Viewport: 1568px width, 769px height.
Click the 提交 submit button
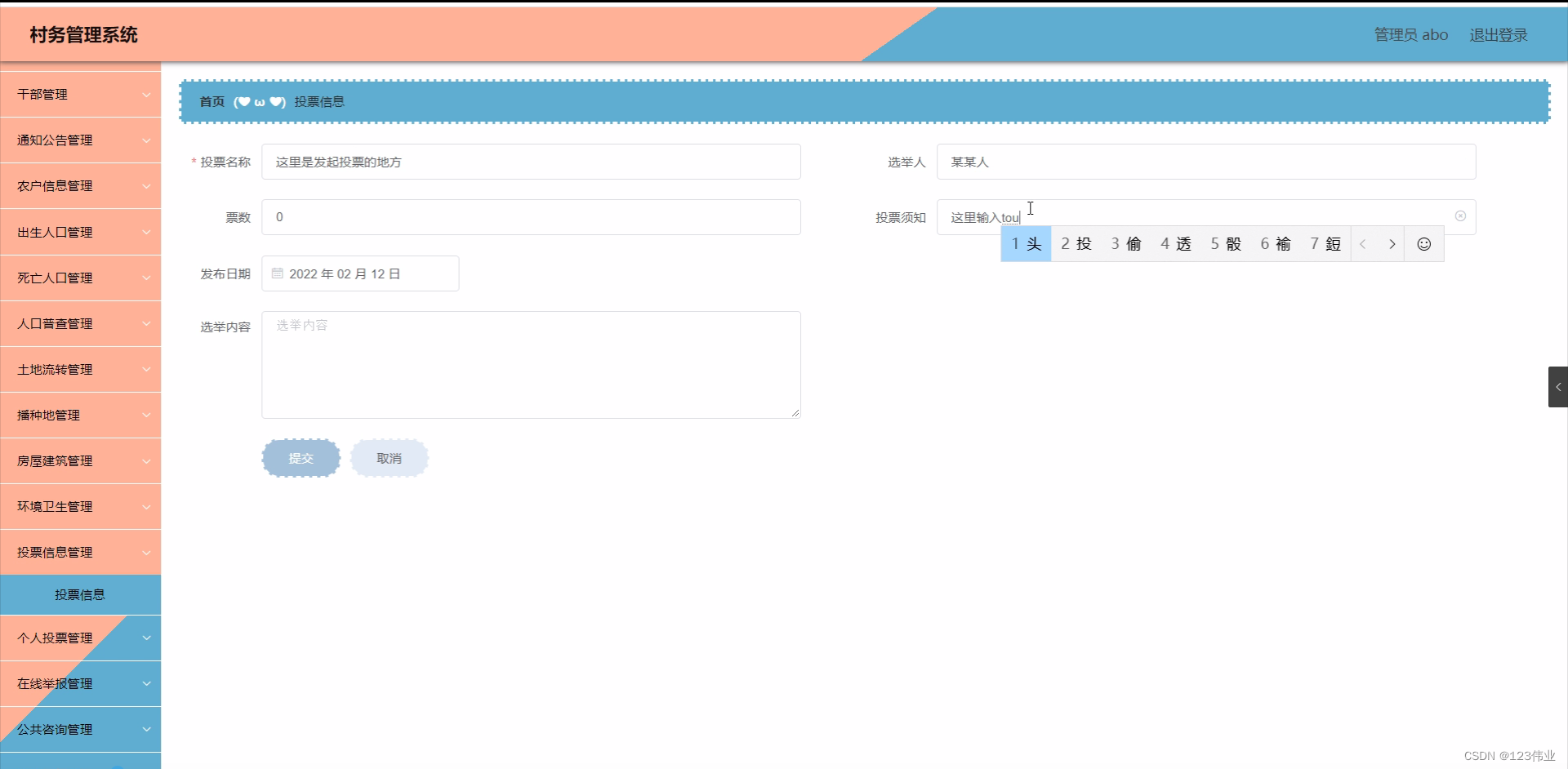[301, 458]
